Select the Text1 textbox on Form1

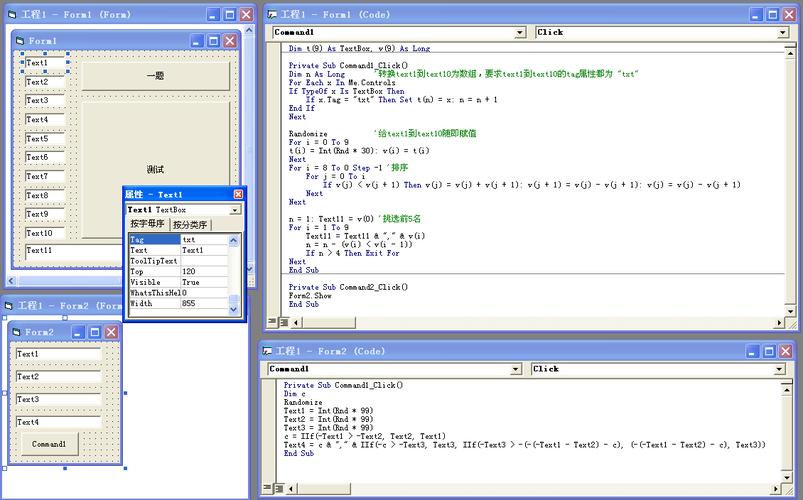45,63
